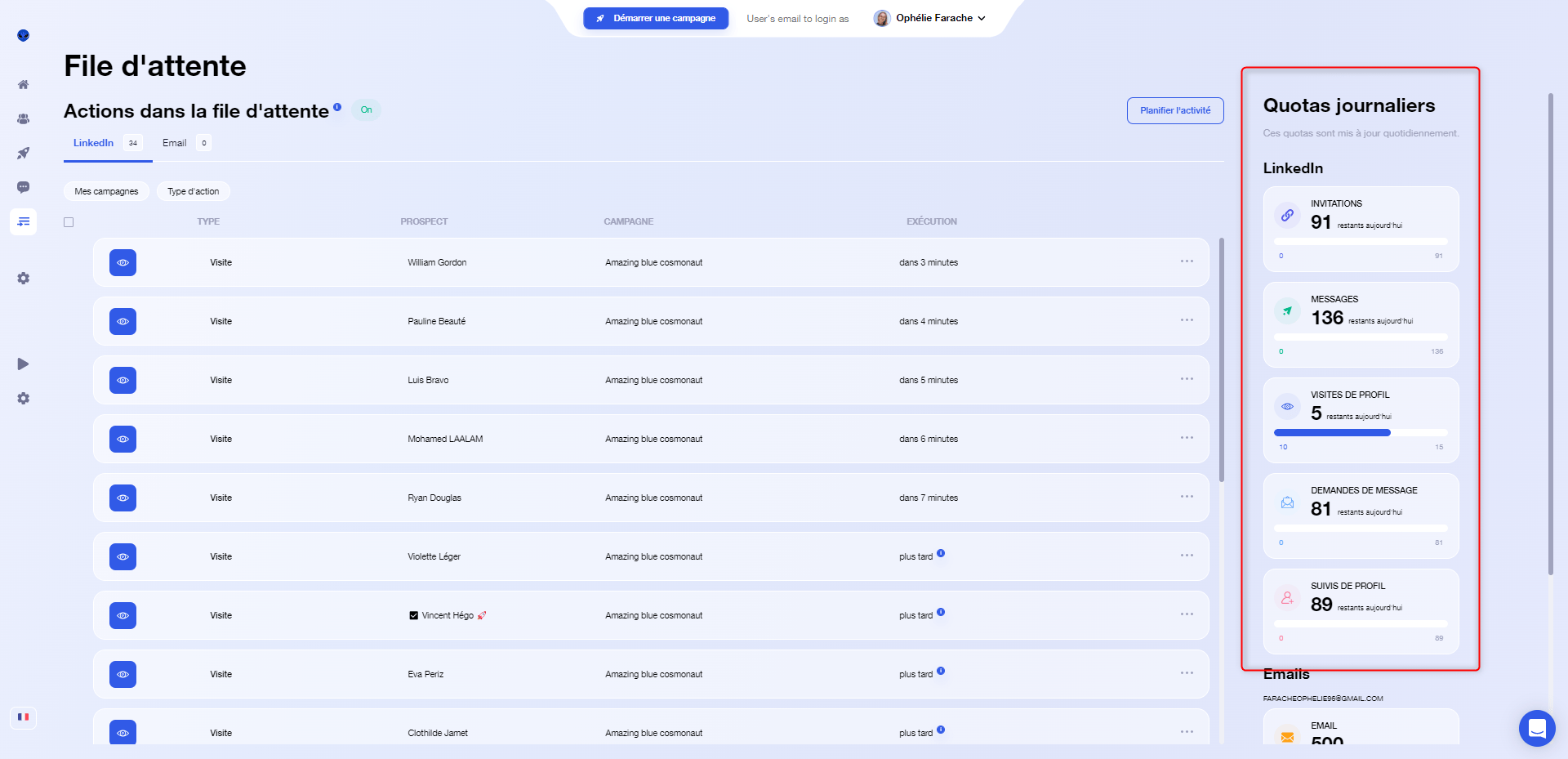The image size is (1568, 759).
Task: Open the home icon in sidebar
Action: coord(23,84)
